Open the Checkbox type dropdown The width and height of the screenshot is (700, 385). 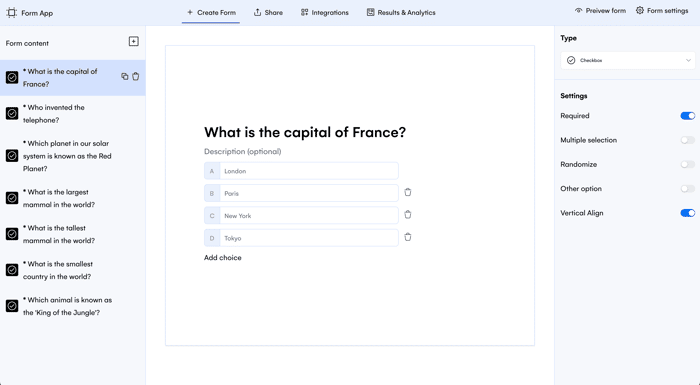point(628,60)
